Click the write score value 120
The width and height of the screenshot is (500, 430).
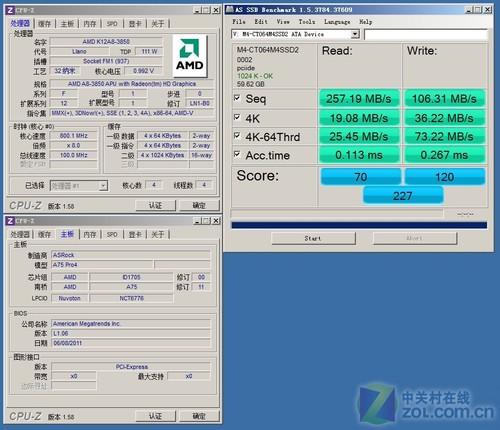(x=445, y=177)
